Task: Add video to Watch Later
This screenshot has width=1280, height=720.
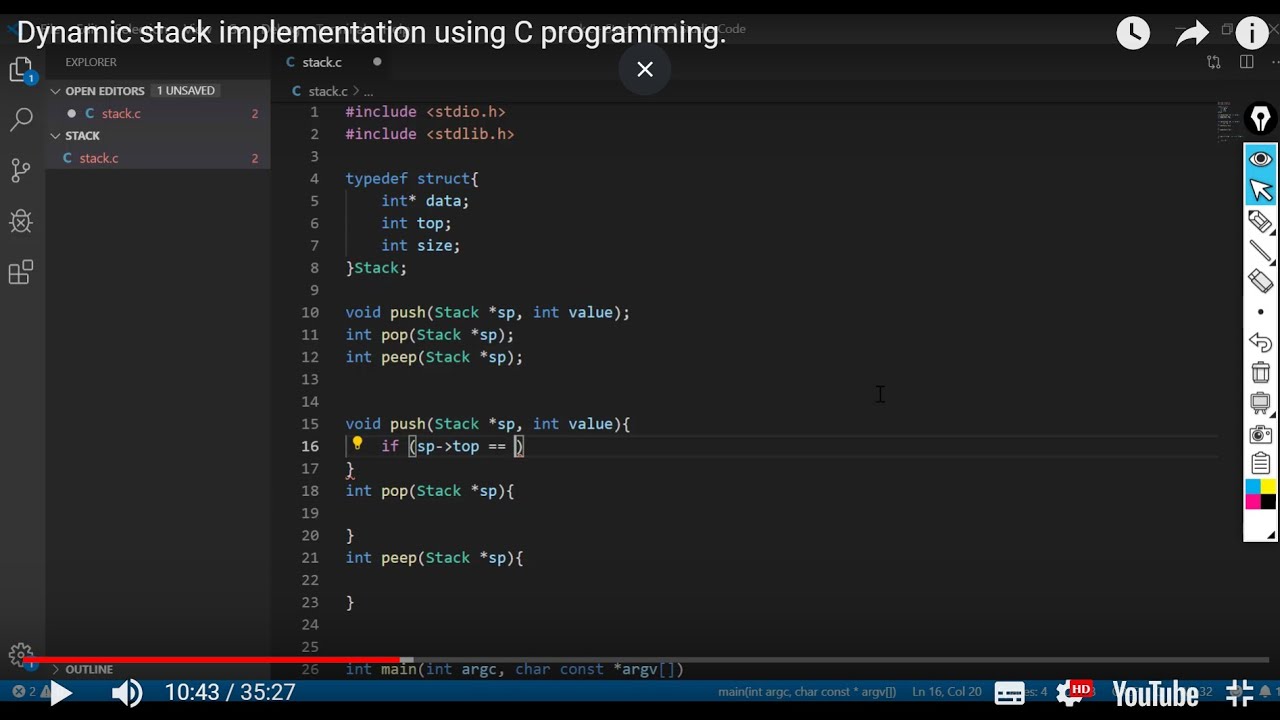Action: tap(1133, 34)
